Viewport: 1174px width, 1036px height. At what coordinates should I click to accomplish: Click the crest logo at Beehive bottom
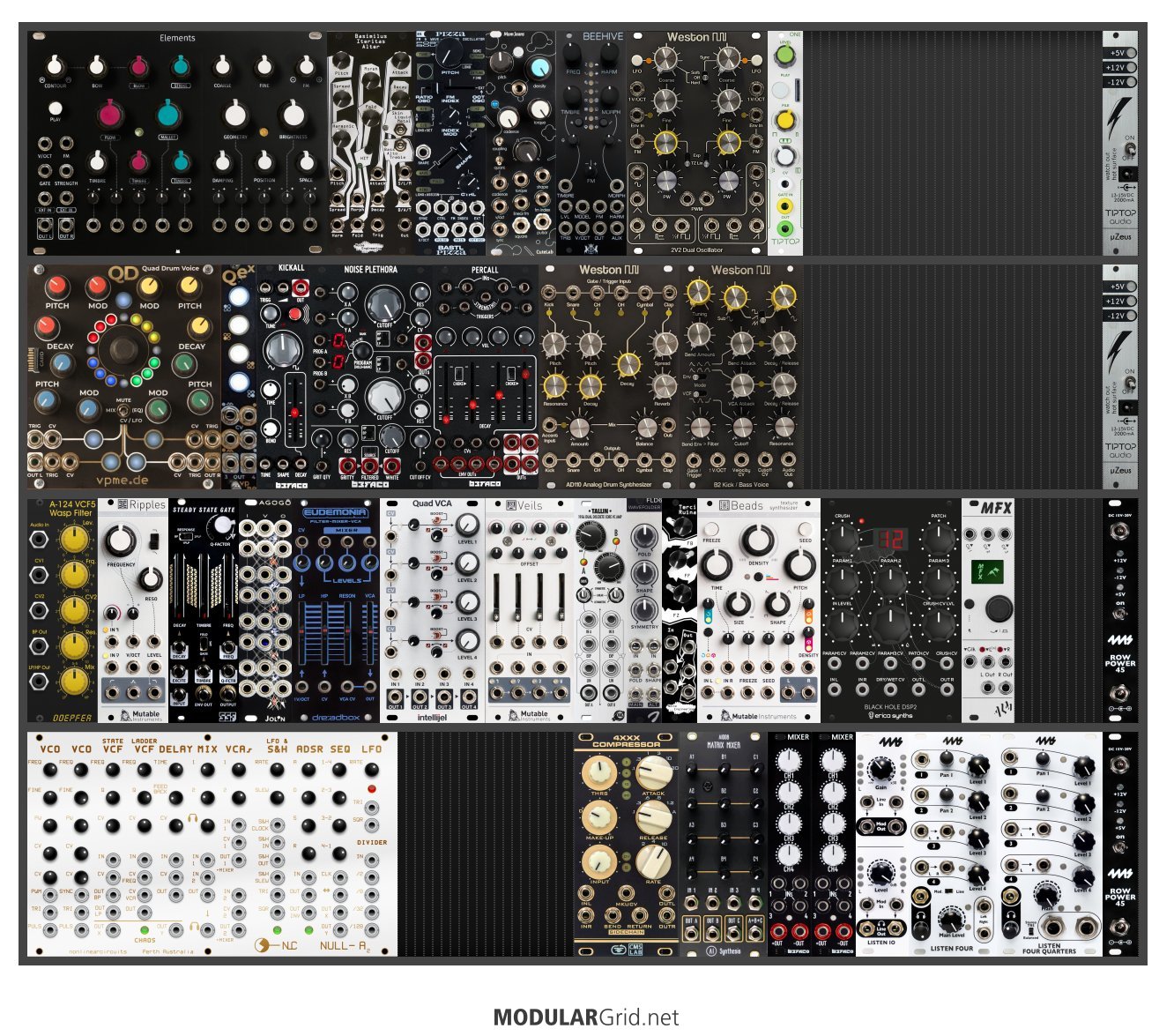pyautogui.click(x=591, y=250)
